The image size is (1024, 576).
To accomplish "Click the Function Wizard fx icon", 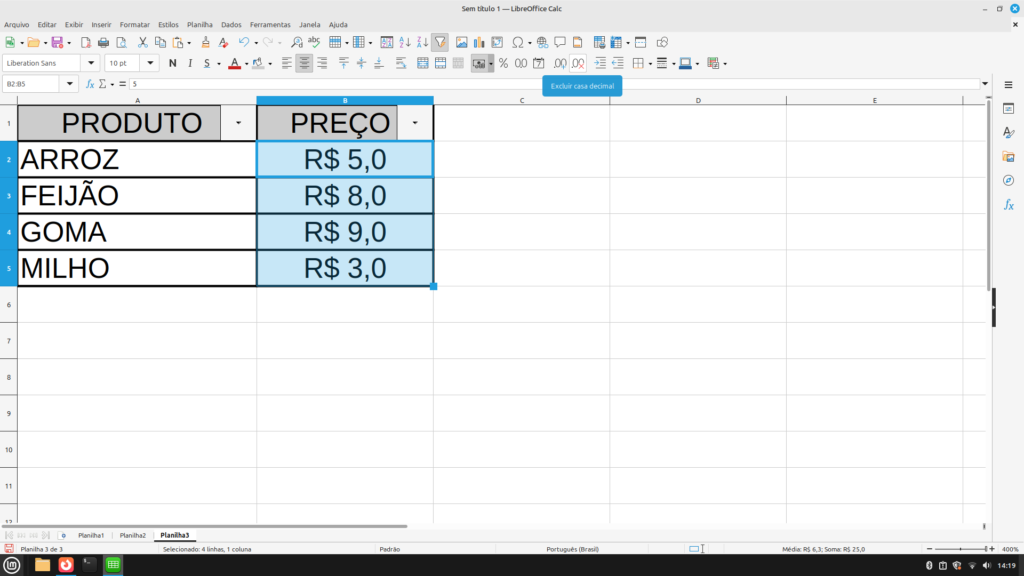I will tap(90, 84).
